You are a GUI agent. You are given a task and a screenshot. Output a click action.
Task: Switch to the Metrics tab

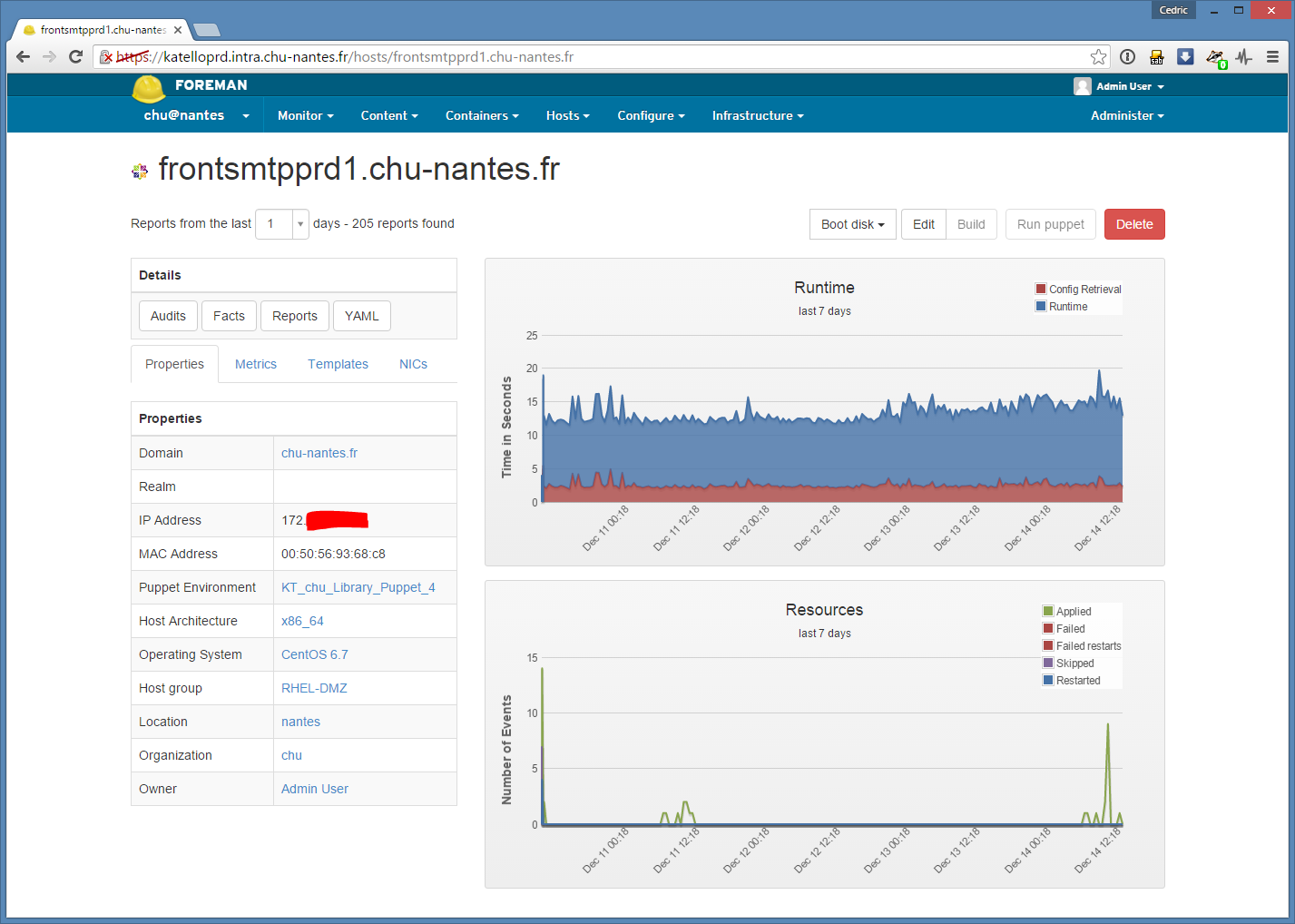tap(255, 364)
